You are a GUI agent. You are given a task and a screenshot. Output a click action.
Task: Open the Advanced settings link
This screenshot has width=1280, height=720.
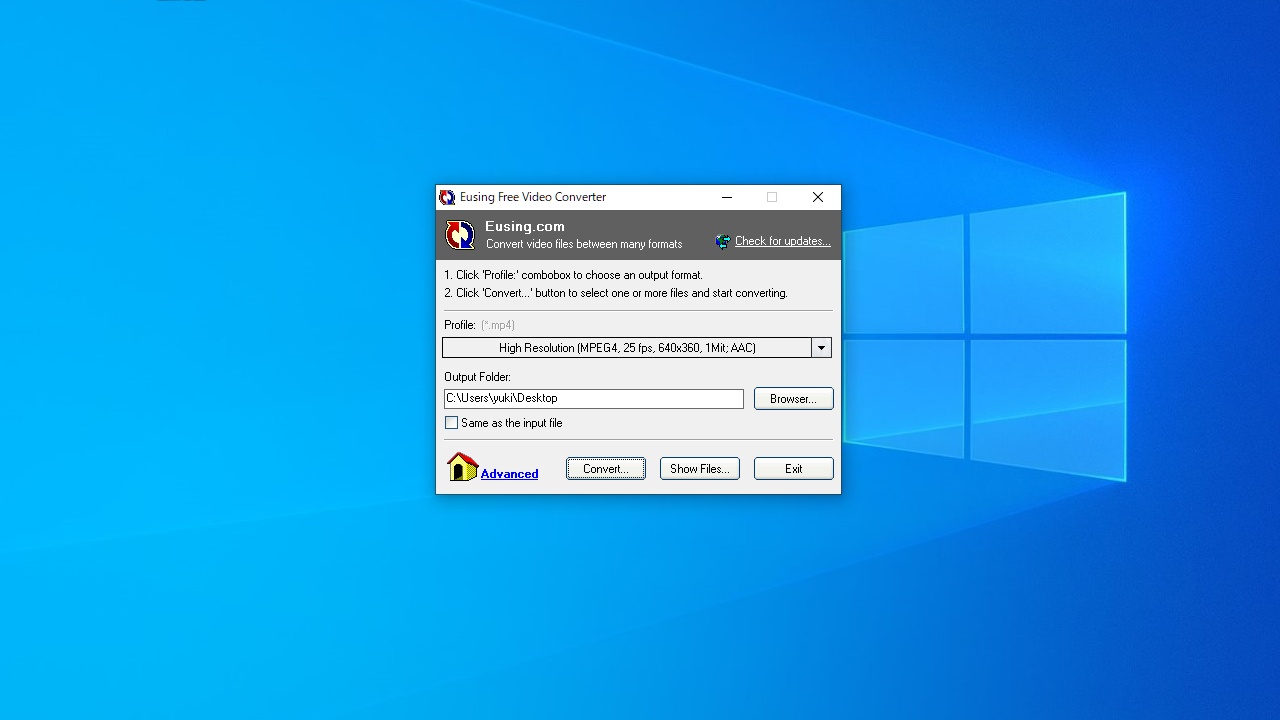[509, 474]
